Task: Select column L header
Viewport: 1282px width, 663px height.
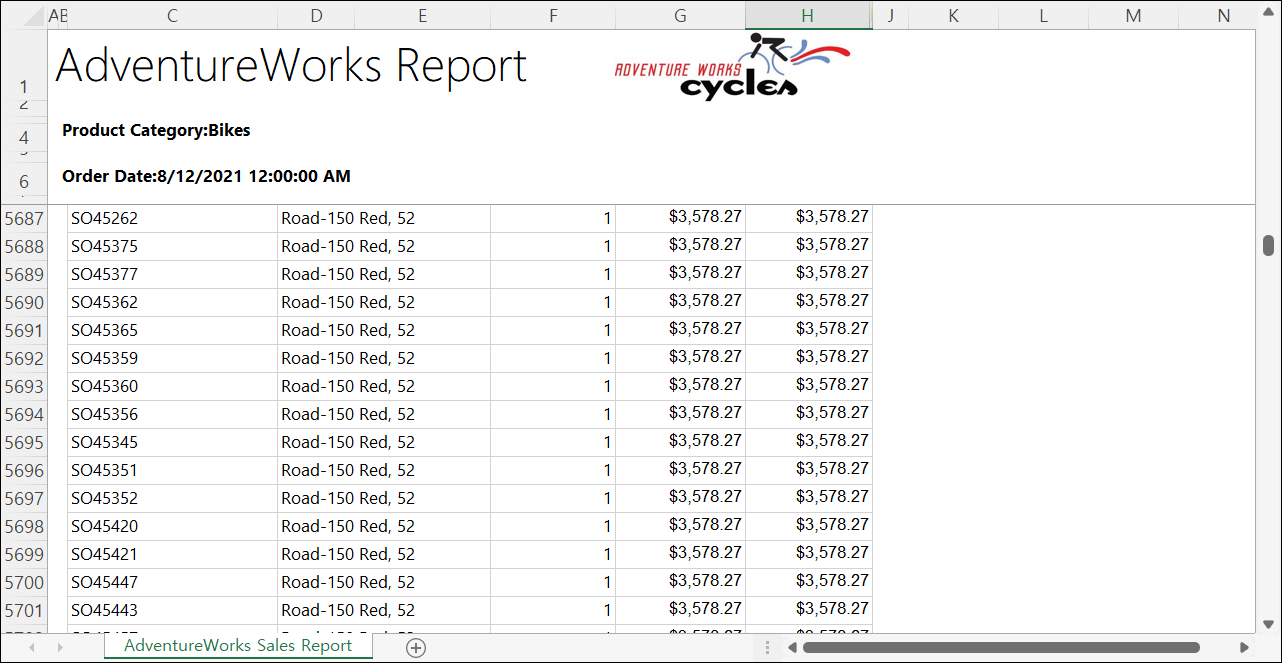Action: (1043, 15)
